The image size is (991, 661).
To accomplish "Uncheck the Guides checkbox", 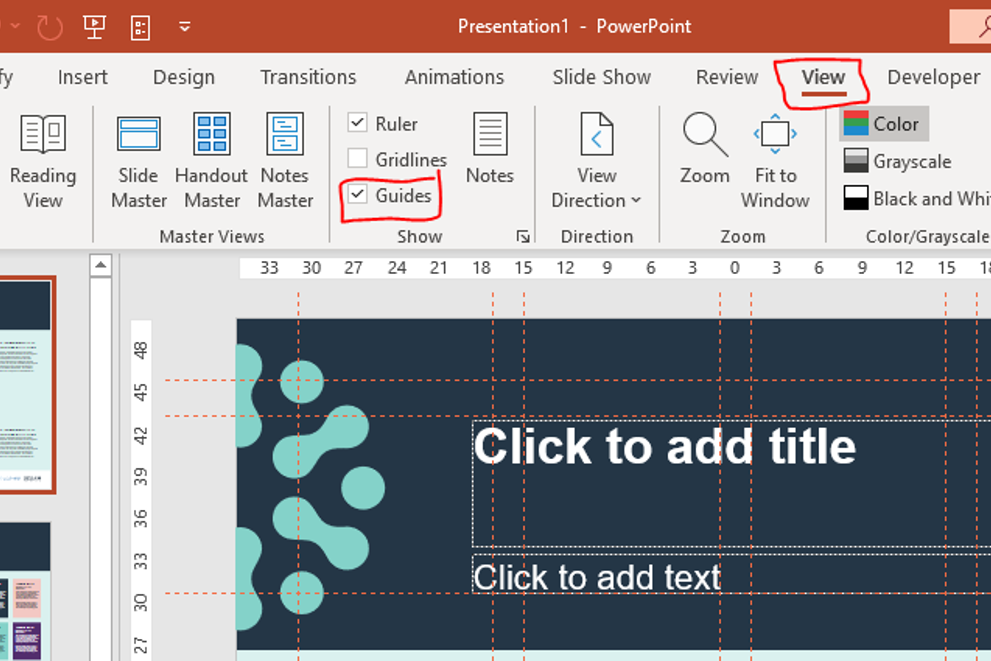I will coord(357,195).
